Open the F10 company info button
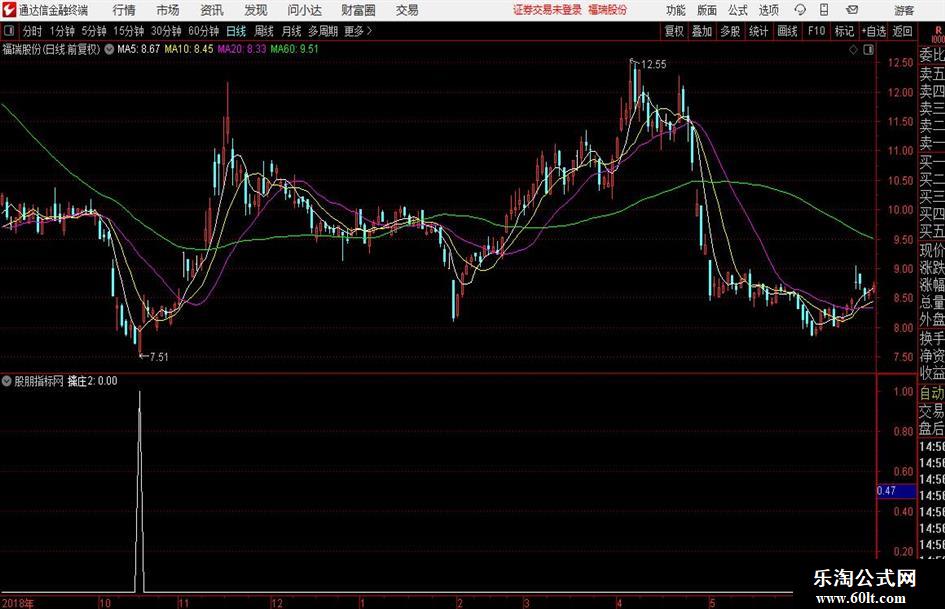 point(817,31)
